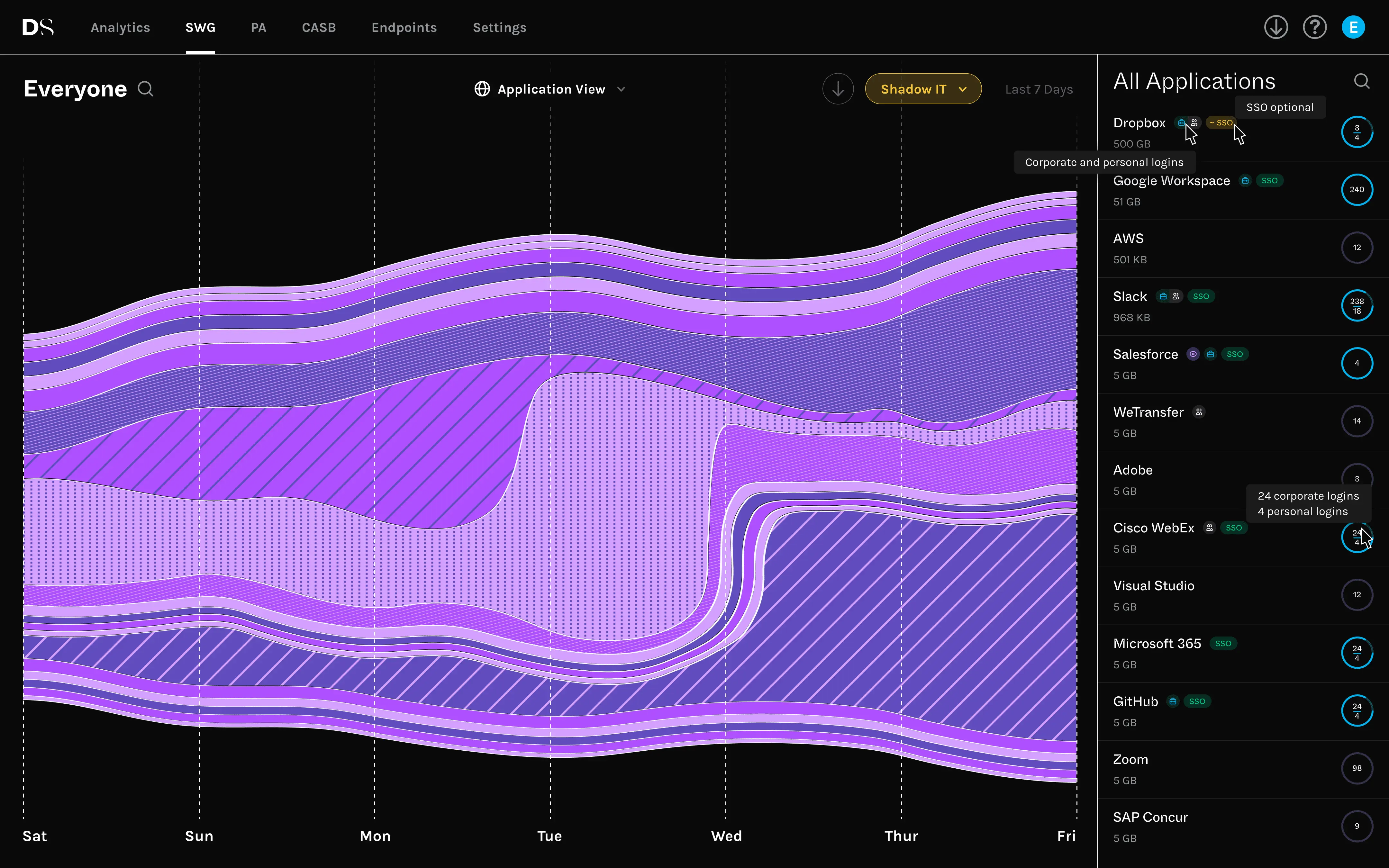Click the Wed marker on timeline axis
This screenshot has height=868, width=1389.
coord(726,836)
